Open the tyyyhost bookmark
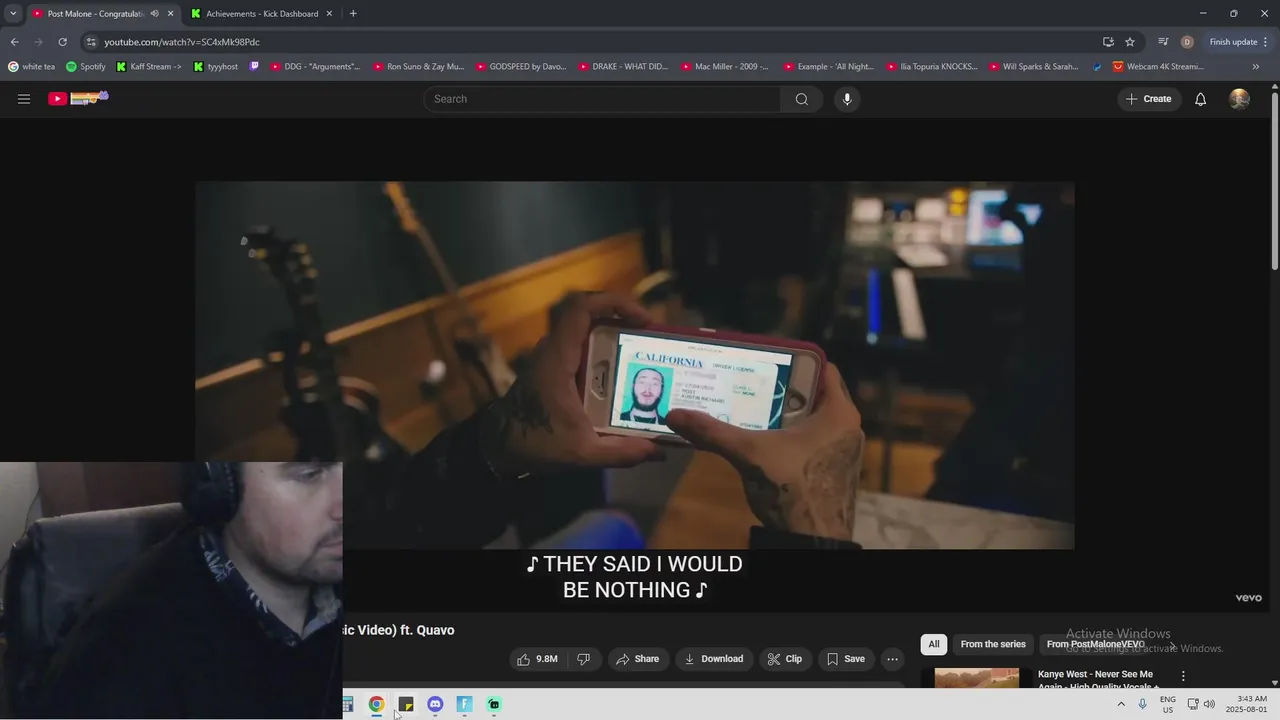 pos(216,67)
